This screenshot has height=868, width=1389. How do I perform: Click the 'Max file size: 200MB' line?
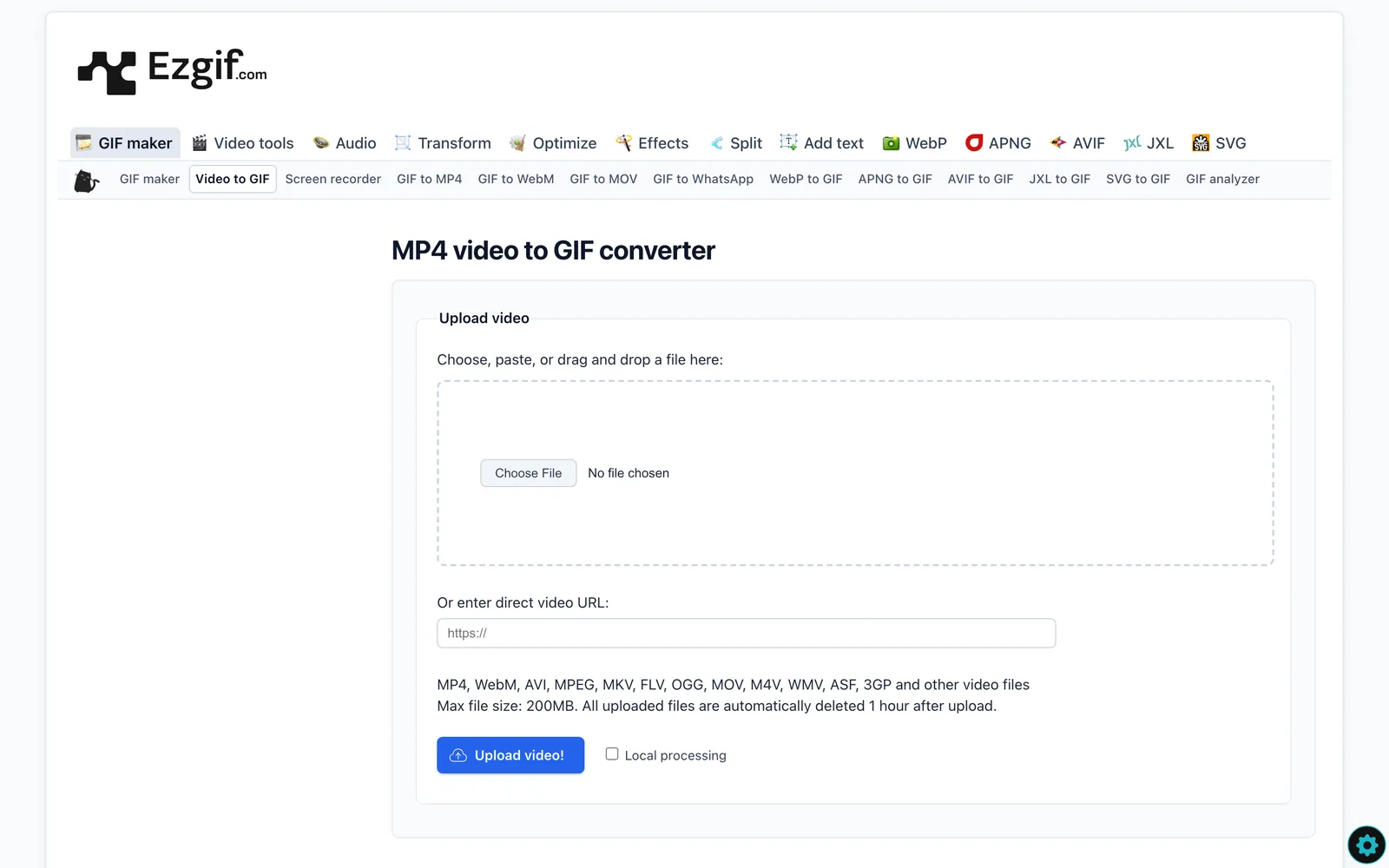[717, 707]
